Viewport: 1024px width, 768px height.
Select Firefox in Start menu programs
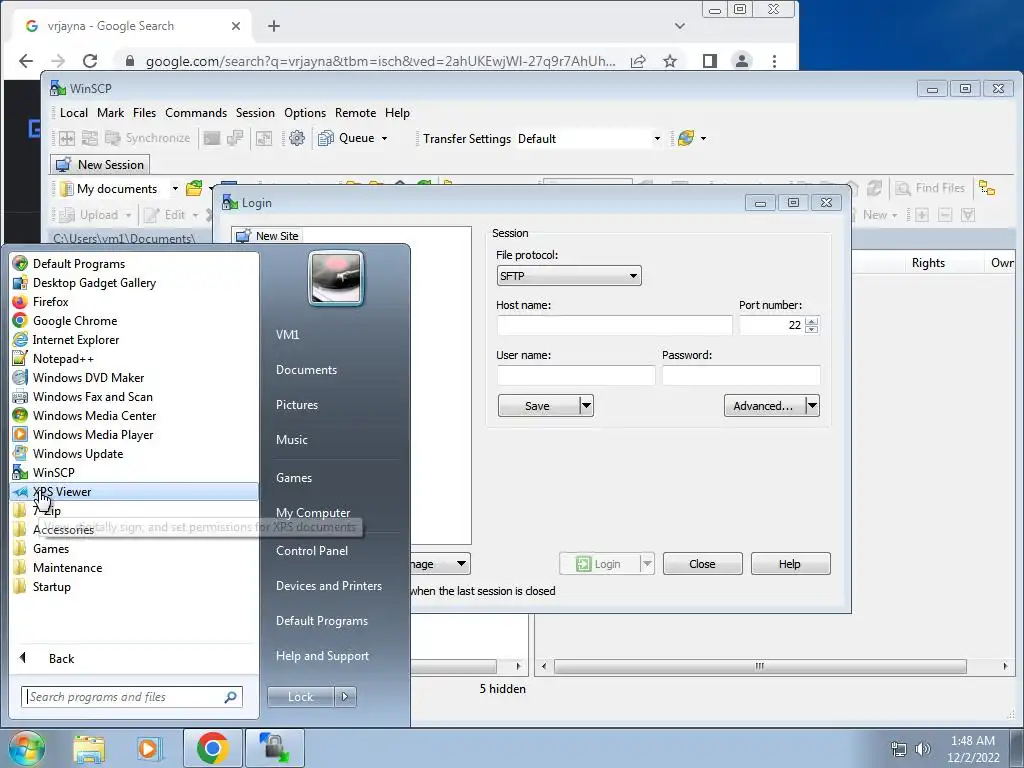[135, 302]
